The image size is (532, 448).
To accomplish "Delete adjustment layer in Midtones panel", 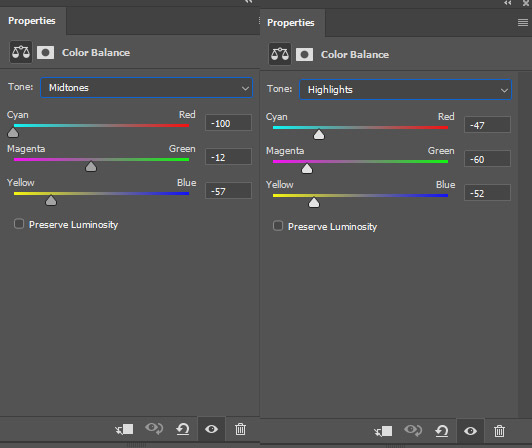I will tap(240, 429).
